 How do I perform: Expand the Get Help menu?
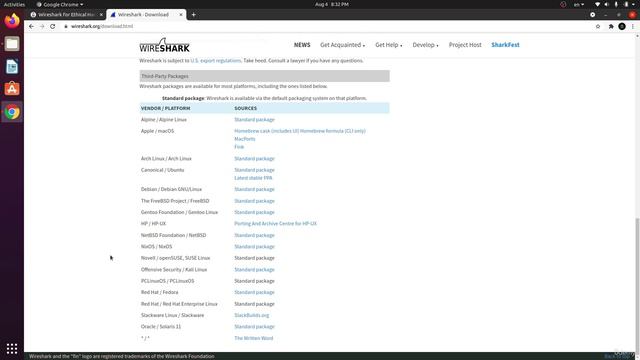pos(389,45)
